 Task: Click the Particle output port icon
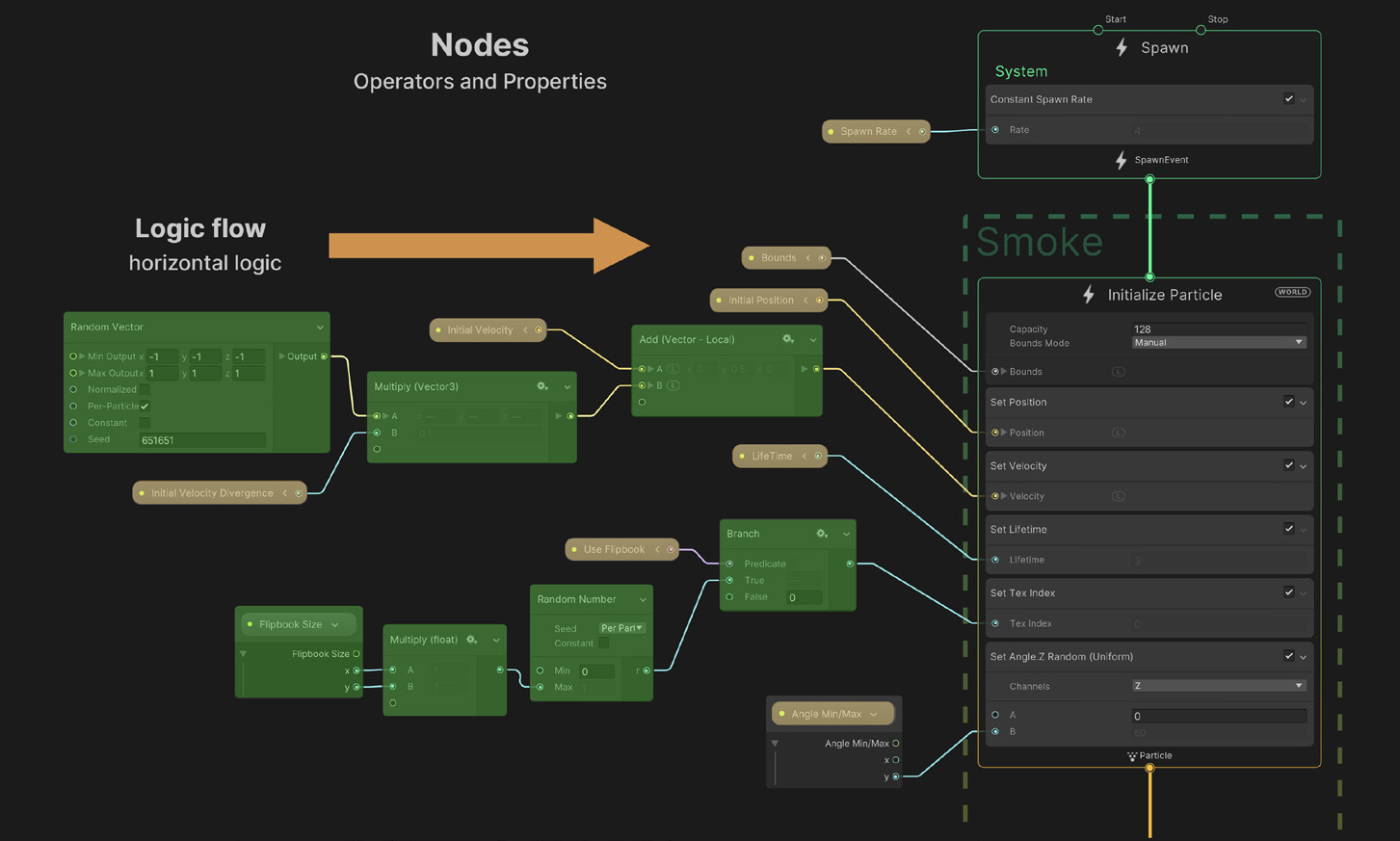coord(1132,756)
